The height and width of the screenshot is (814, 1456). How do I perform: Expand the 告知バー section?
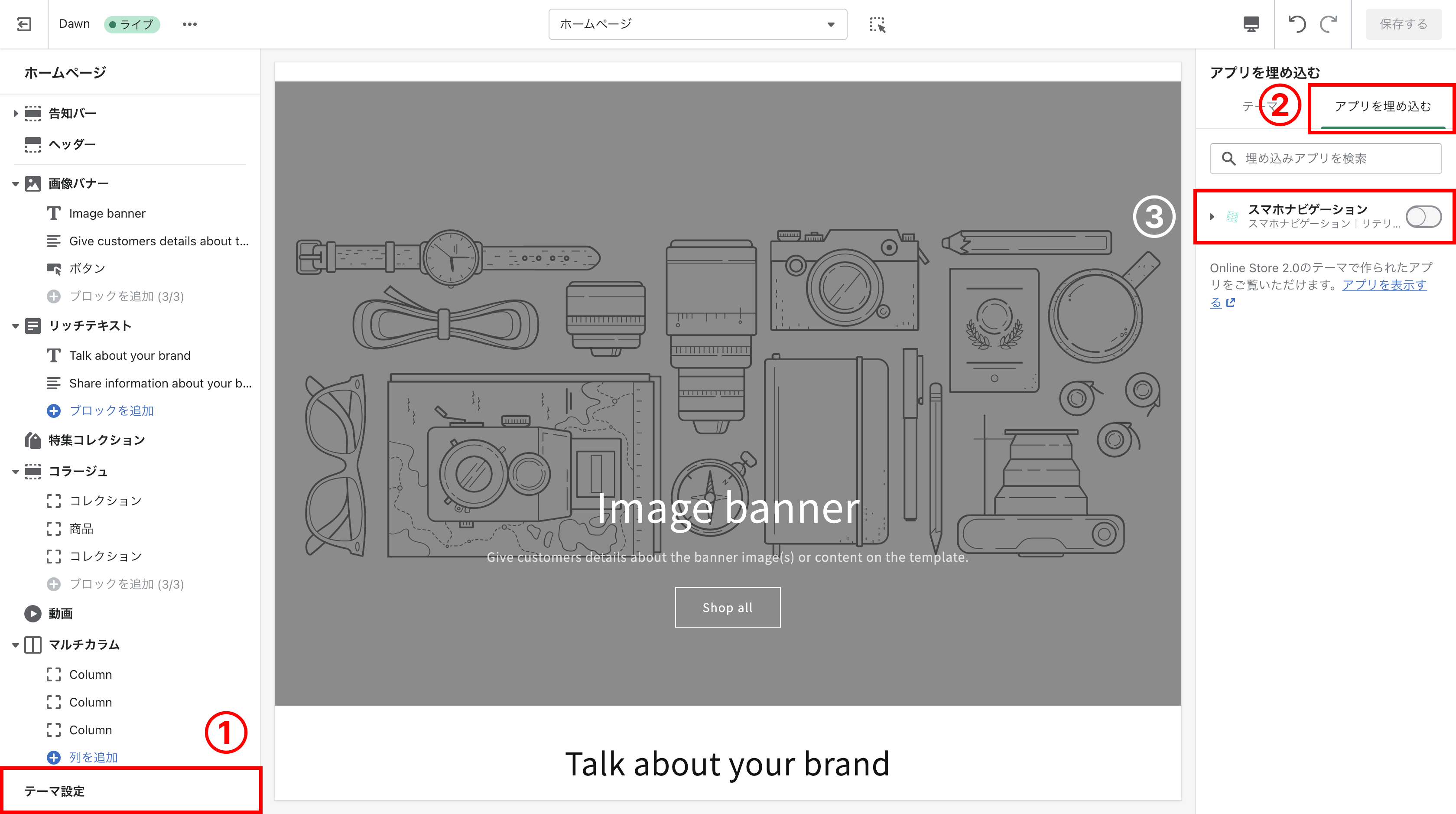coord(15,114)
